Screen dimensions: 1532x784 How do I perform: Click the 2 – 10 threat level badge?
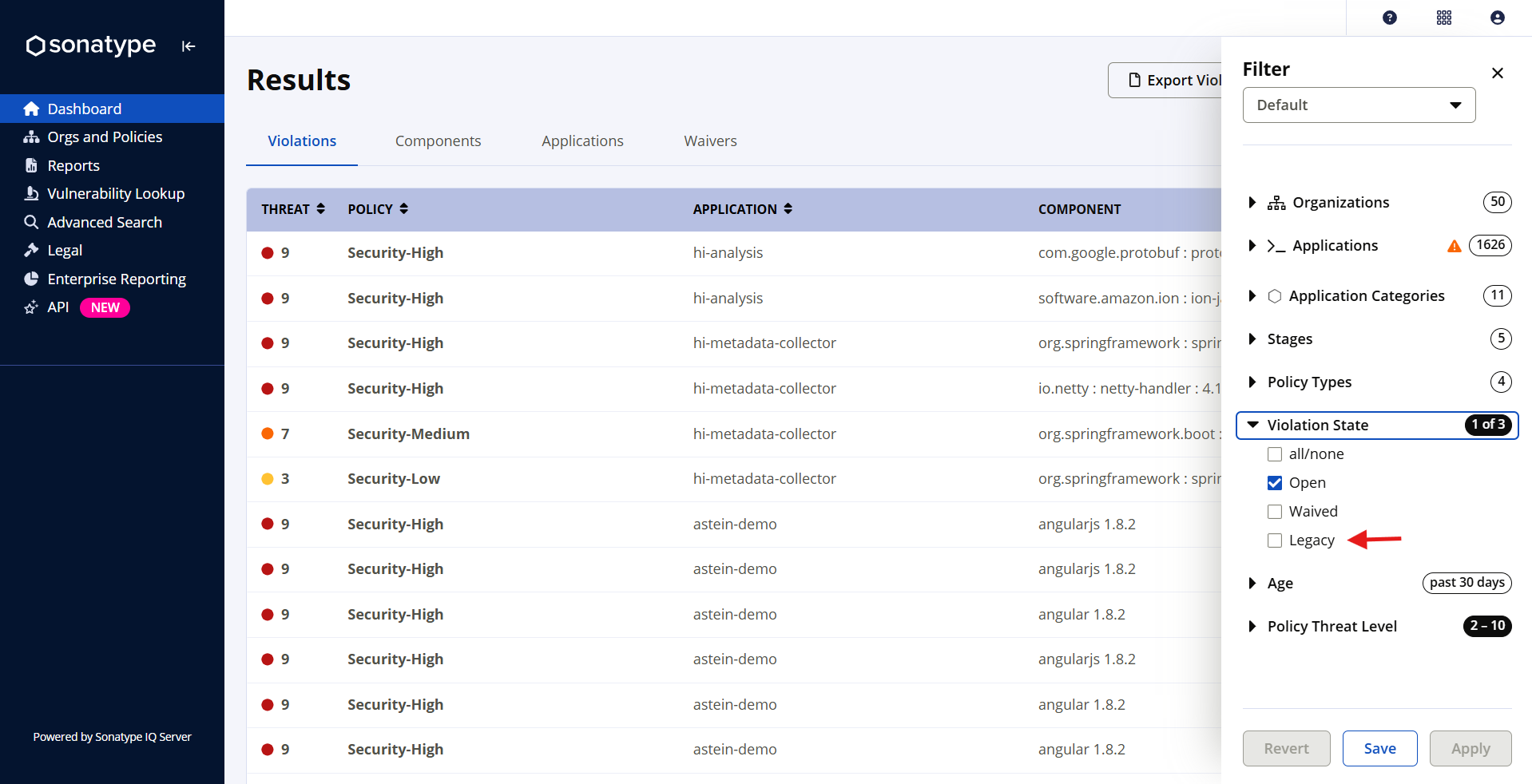point(1487,626)
